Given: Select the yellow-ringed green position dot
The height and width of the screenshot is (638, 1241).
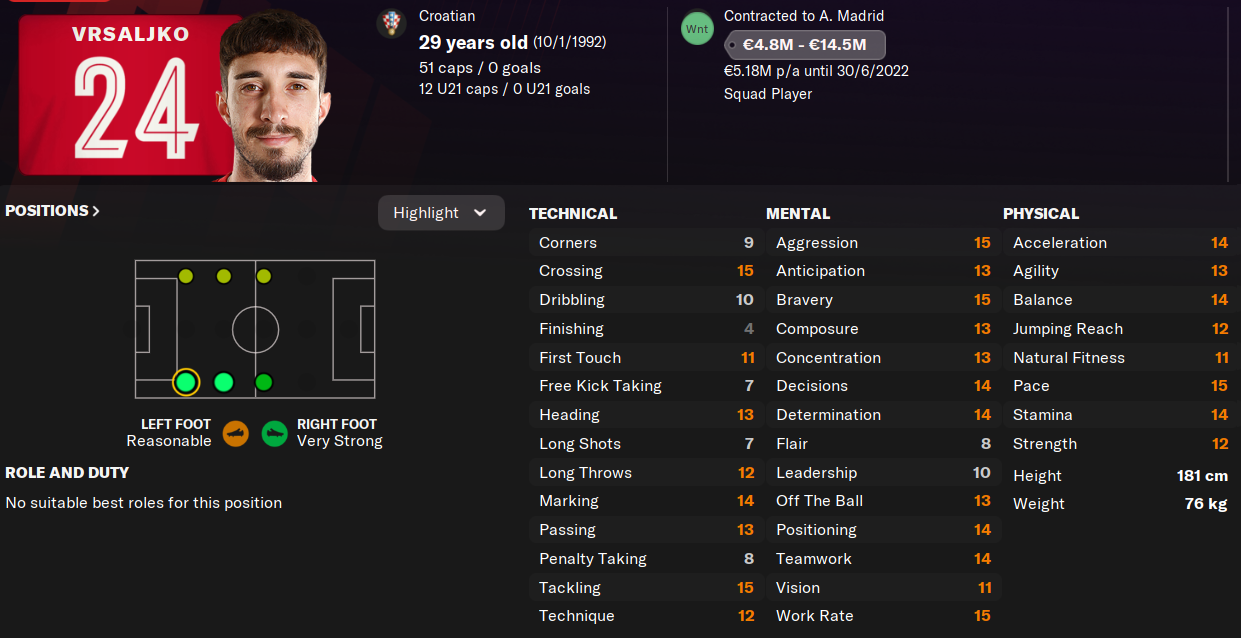Looking at the screenshot, I should point(186,382).
